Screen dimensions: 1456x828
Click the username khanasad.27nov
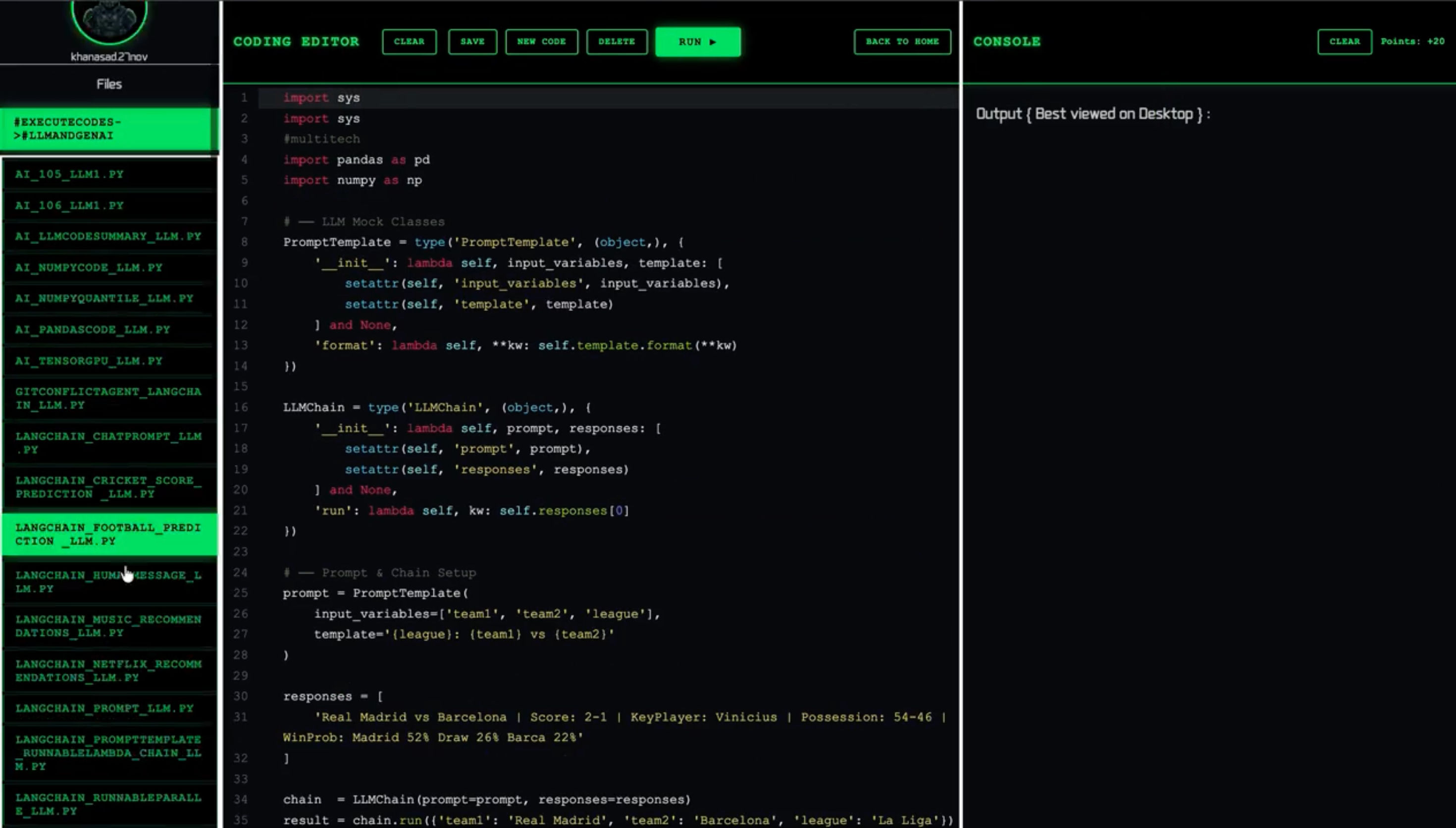(x=109, y=56)
